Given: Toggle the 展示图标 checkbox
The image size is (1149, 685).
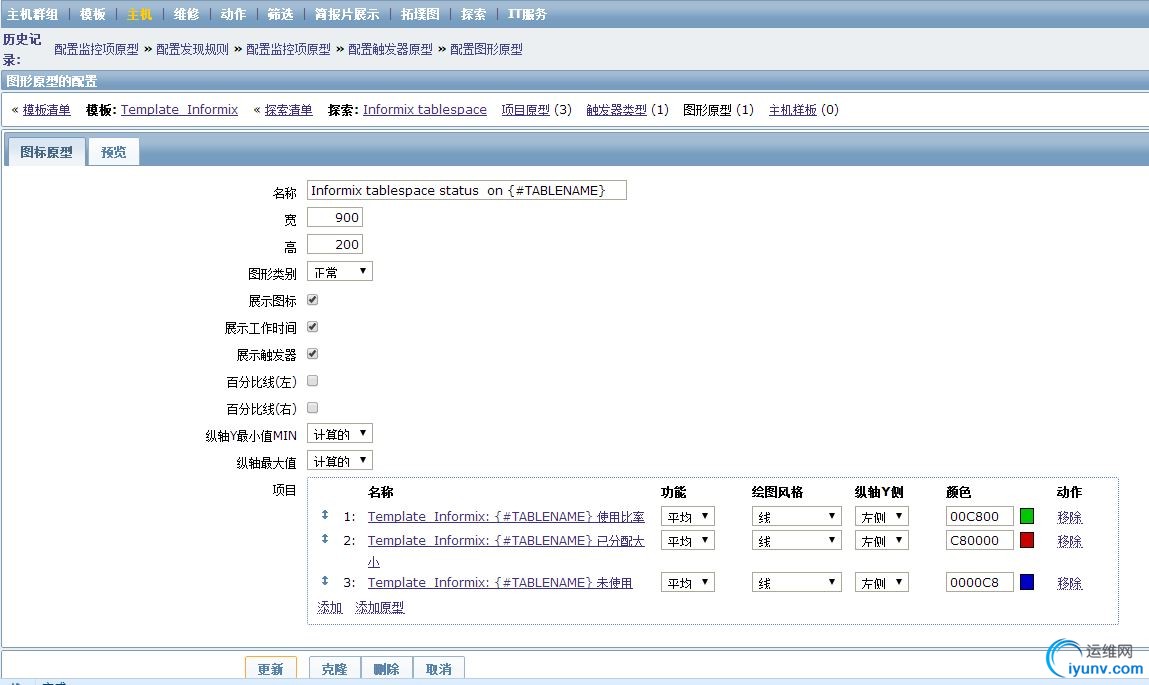Looking at the screenshot, I should point(312,300).
